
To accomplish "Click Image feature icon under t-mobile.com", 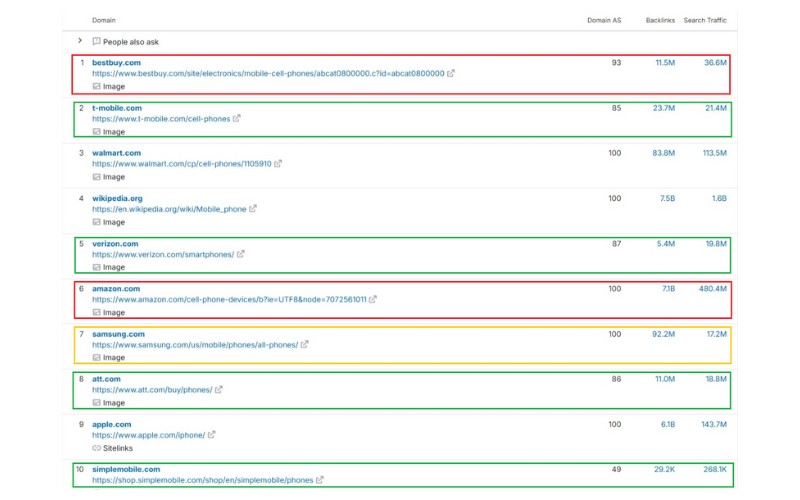I will (96, 132).
